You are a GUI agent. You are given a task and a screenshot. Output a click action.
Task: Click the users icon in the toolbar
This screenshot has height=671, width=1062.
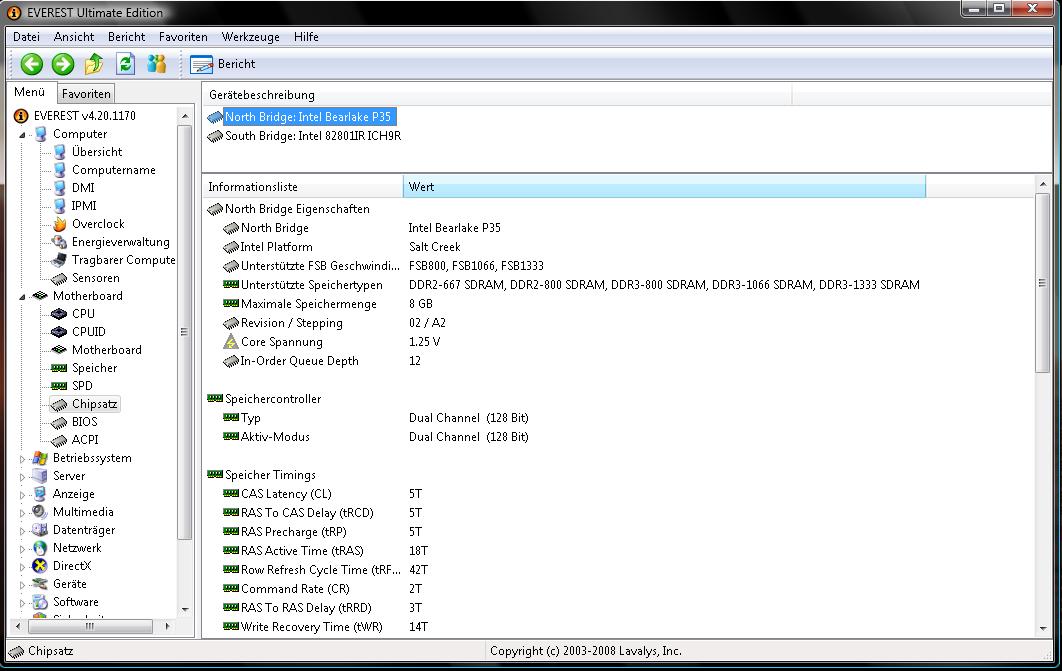click(156, 64)
